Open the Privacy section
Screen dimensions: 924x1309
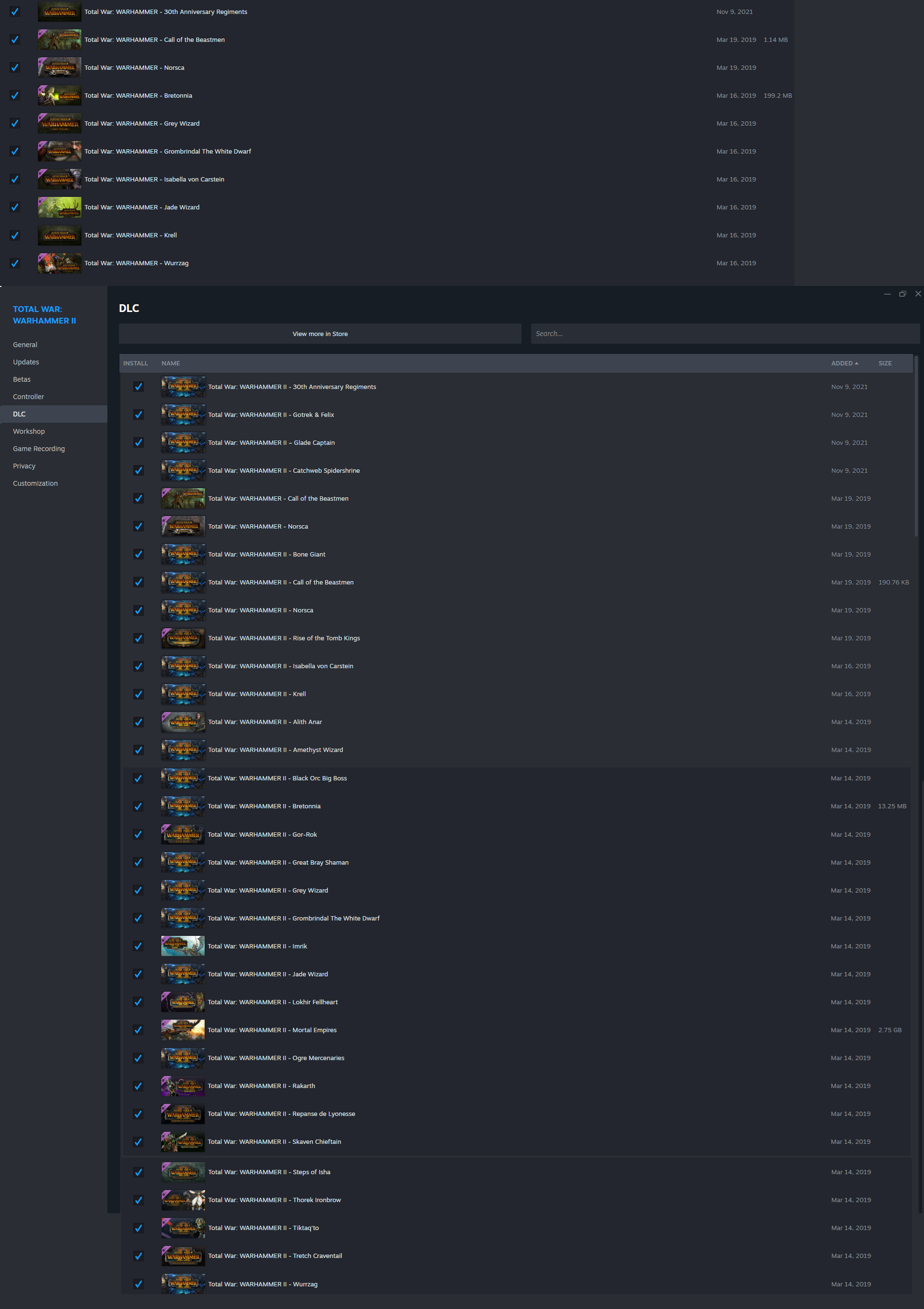[x=53, y=466]
